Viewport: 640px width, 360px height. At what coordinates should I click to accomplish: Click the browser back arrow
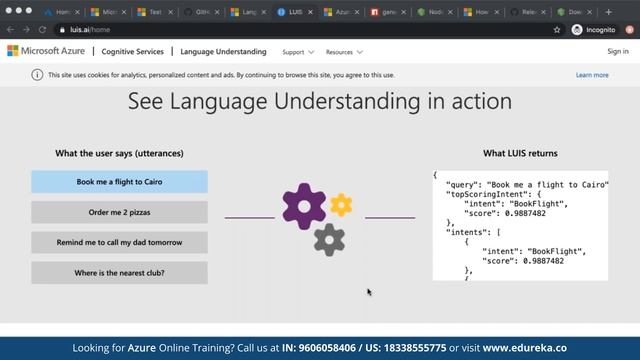[10, 30]
